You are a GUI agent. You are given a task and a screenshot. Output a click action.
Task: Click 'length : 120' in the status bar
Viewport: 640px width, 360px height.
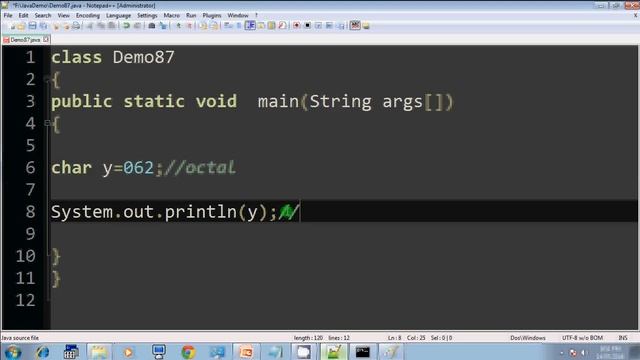click(x=308, y=338)
